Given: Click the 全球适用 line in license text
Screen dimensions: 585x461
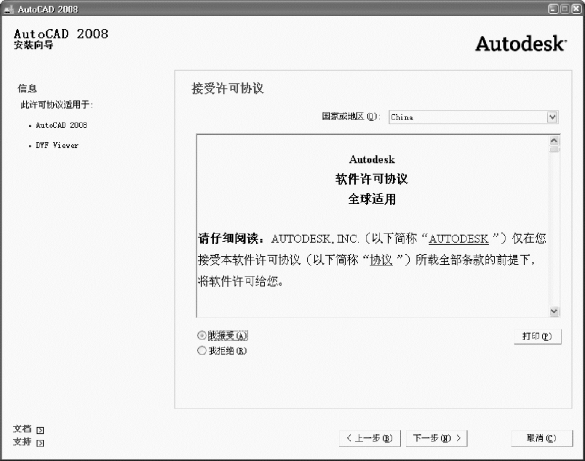Looking at the screenshot, I should [x=372, y=199].
